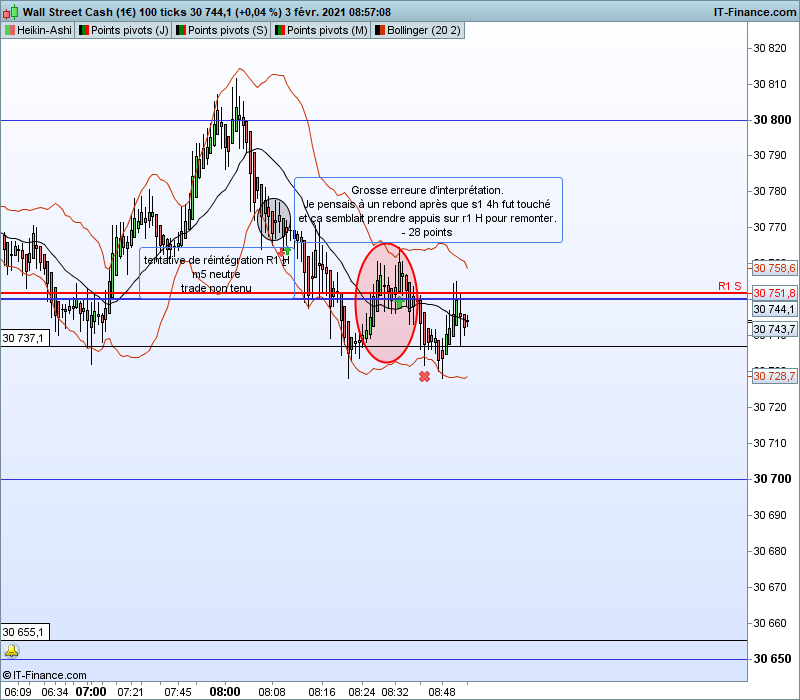Screen dimensions: 800x700
Task: Click the 06:09 time axis label
Action: [18, 692]
